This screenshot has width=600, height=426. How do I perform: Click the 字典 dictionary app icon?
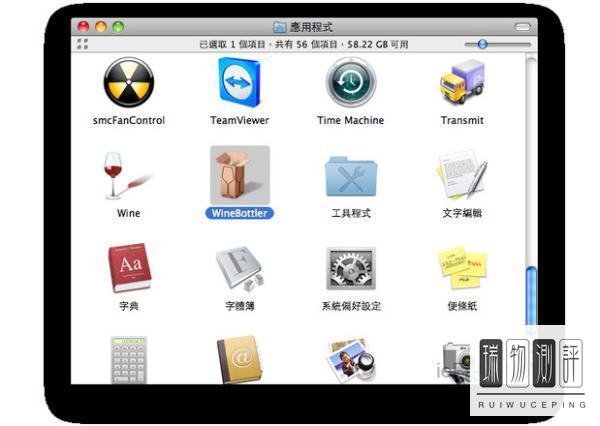(x=128, y=268)
